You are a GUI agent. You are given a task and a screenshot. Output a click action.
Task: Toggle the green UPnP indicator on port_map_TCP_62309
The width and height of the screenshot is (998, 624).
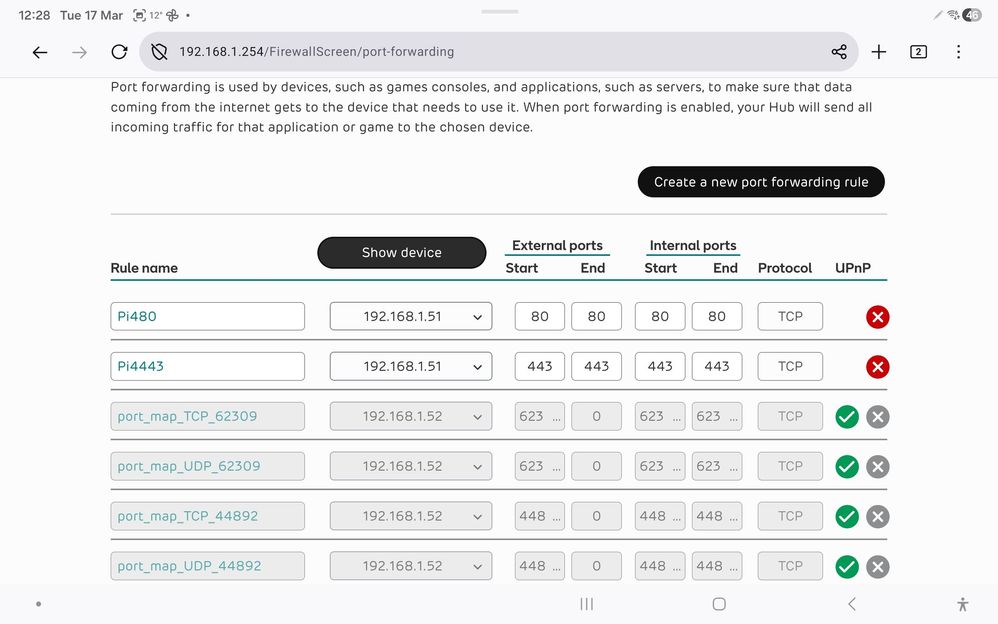pyautogui.click(x=847, y=416)
